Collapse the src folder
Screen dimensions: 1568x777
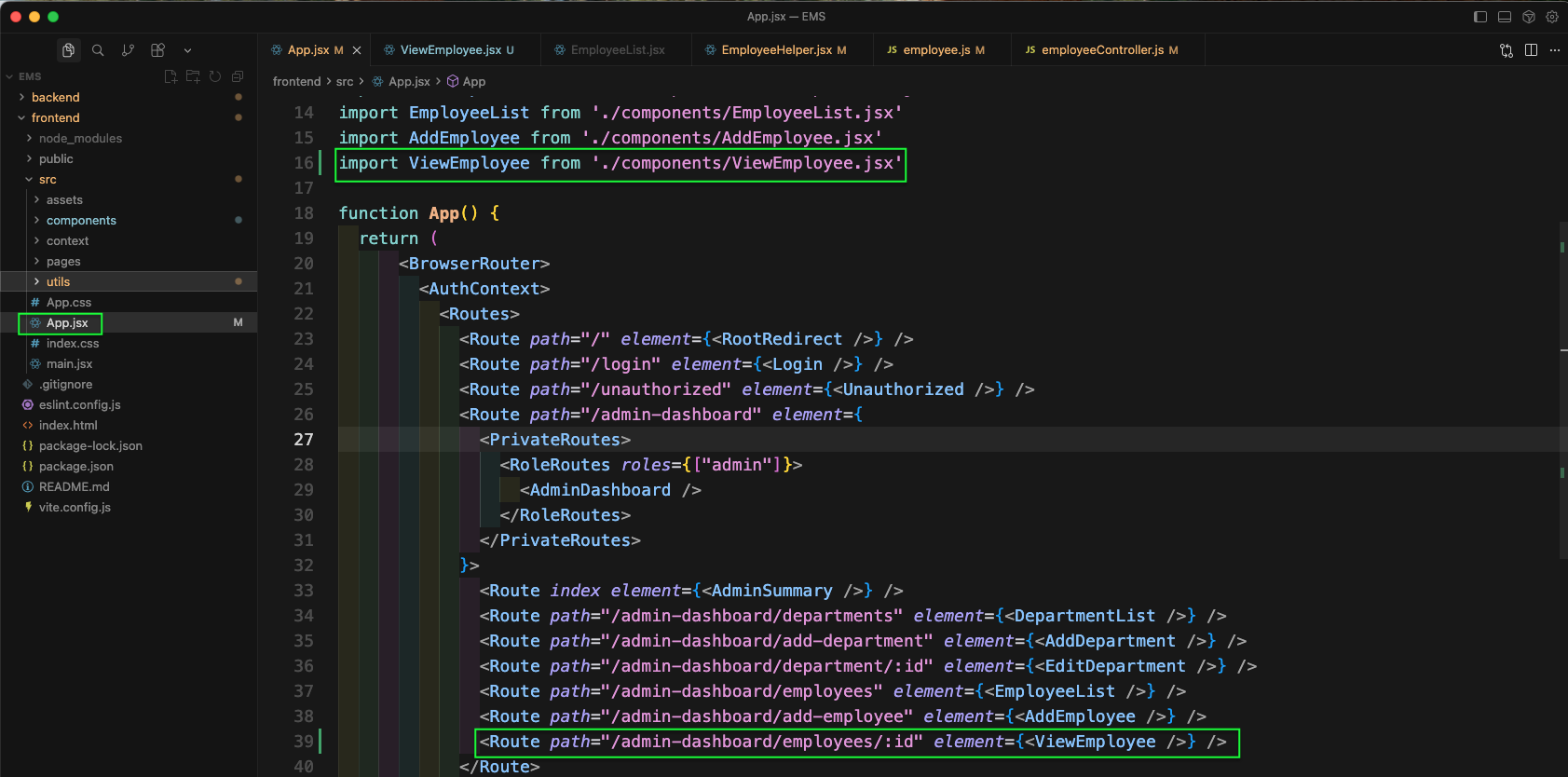pos(129,179)
